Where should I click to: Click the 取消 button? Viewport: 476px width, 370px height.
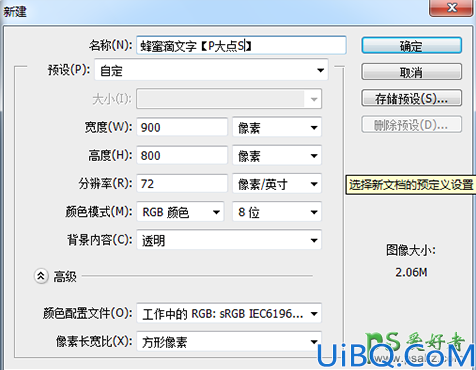click(412, 71)
